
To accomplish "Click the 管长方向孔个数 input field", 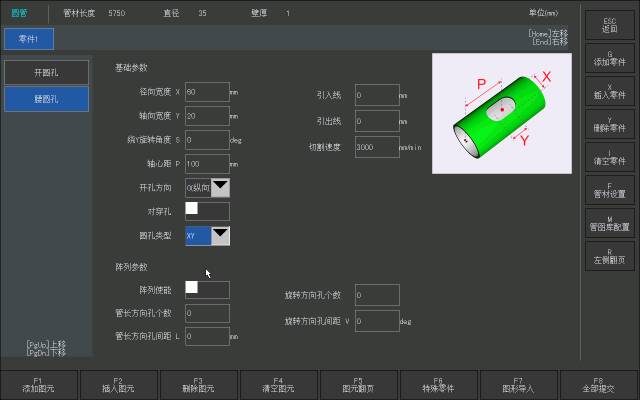I will pyautogui.click(x=207, y=313).
